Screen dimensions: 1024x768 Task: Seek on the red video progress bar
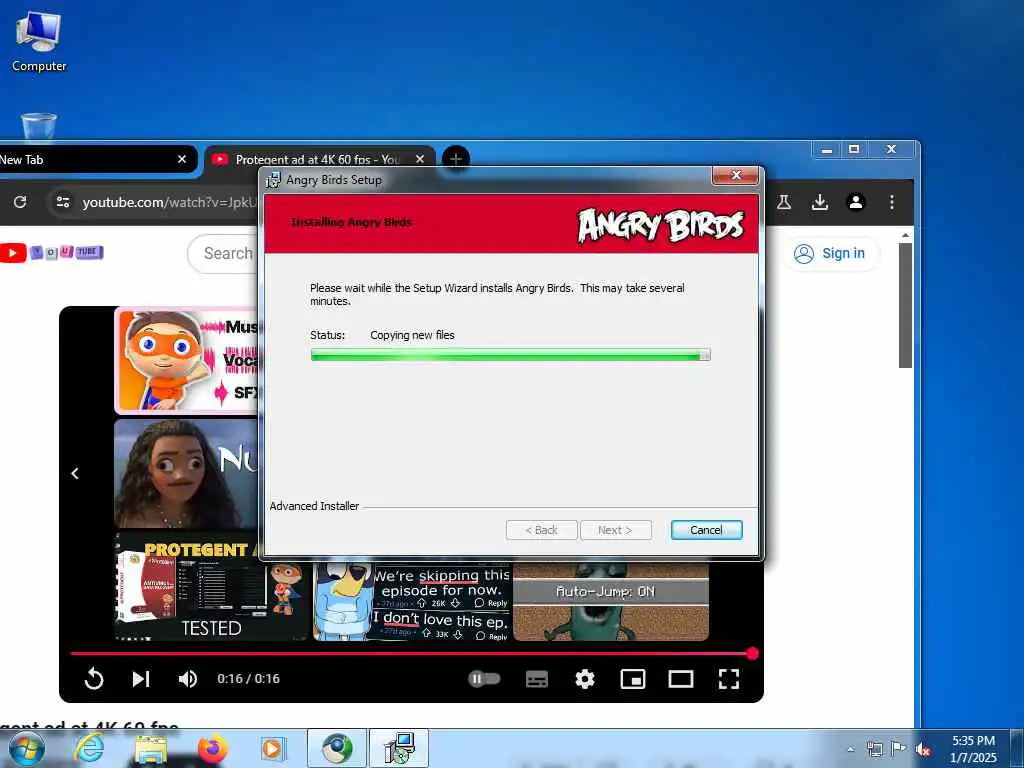411,653
